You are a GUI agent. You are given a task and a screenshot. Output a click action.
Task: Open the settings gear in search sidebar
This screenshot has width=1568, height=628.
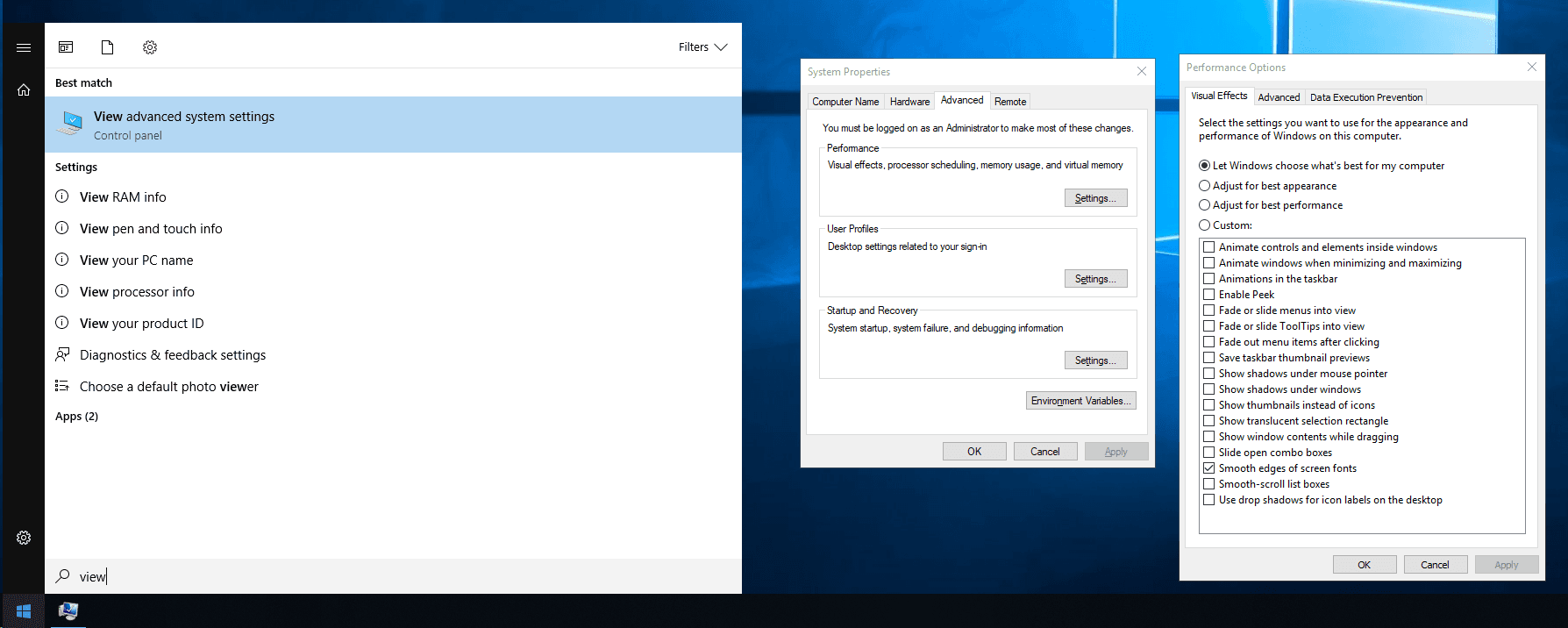tap(24, 538)
